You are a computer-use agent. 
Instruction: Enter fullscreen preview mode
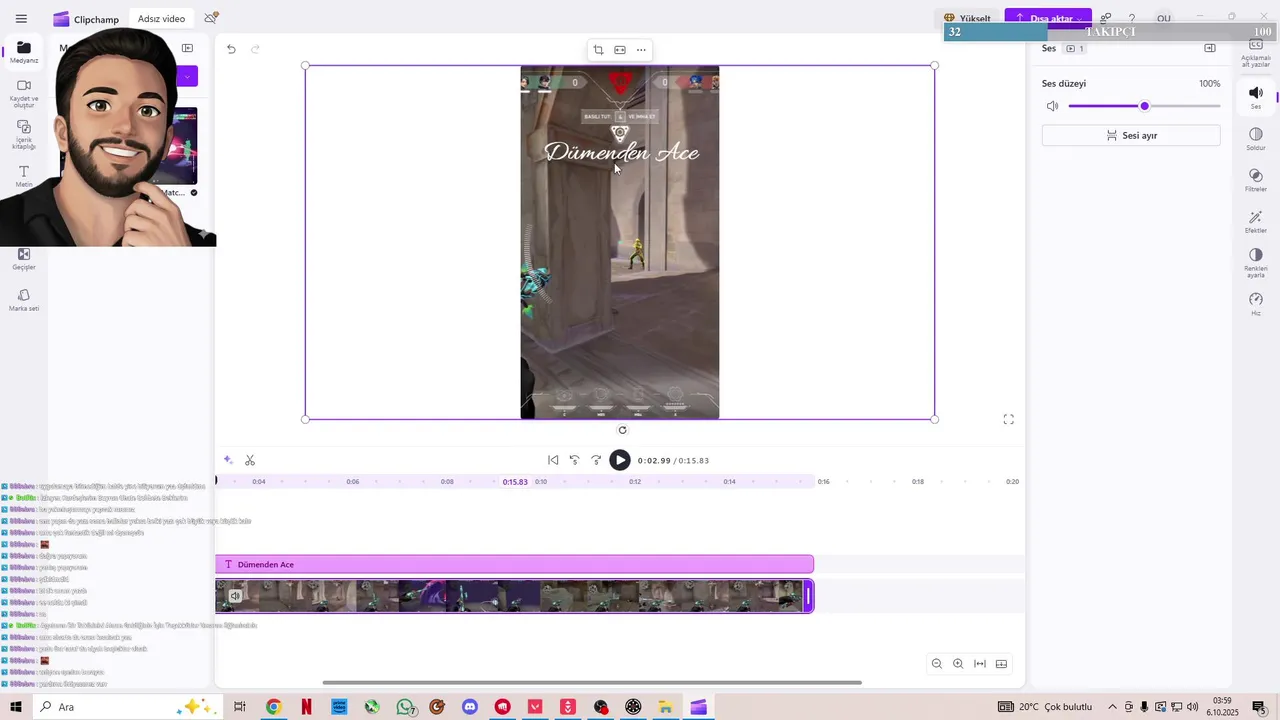tap(1008, 419)
